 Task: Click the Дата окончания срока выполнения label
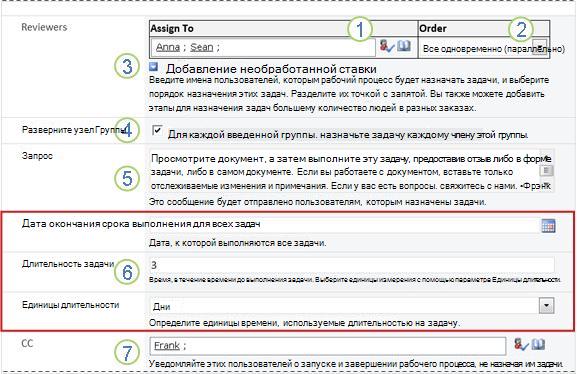pos(141,223)
